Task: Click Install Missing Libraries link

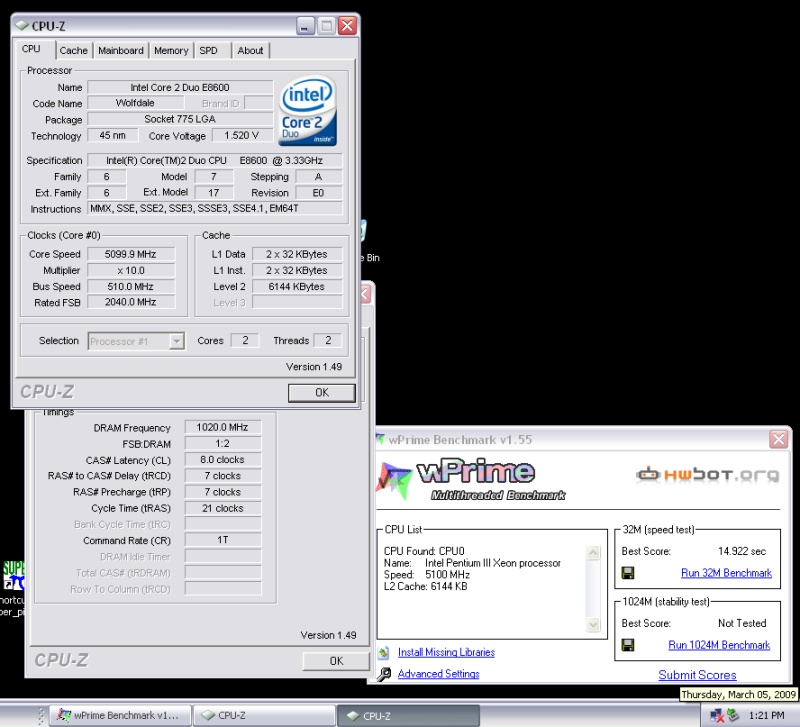Action: coord(446,652)
